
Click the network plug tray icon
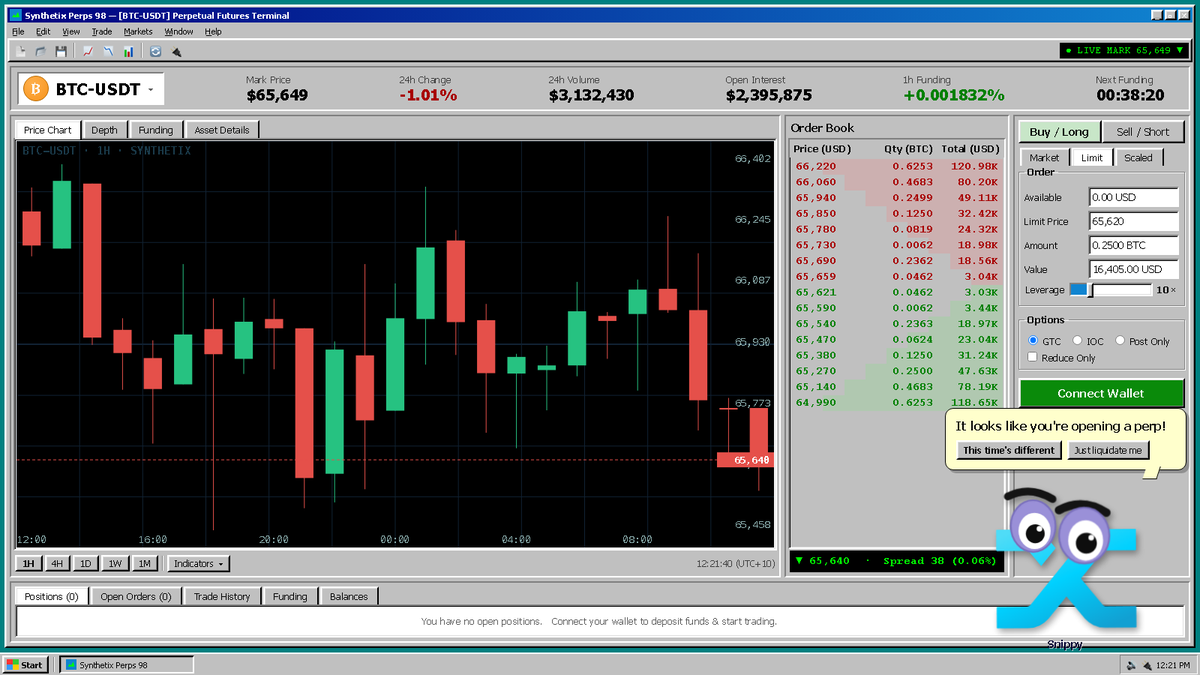[1146, 665]
